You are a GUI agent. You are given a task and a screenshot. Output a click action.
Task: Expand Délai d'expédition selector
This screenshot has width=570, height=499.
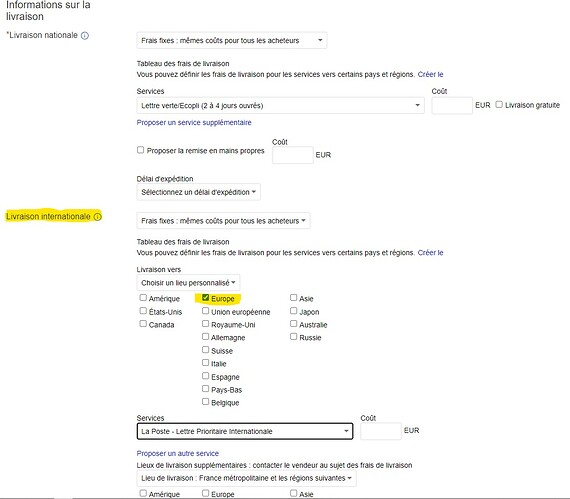click(x=198, y=192)
